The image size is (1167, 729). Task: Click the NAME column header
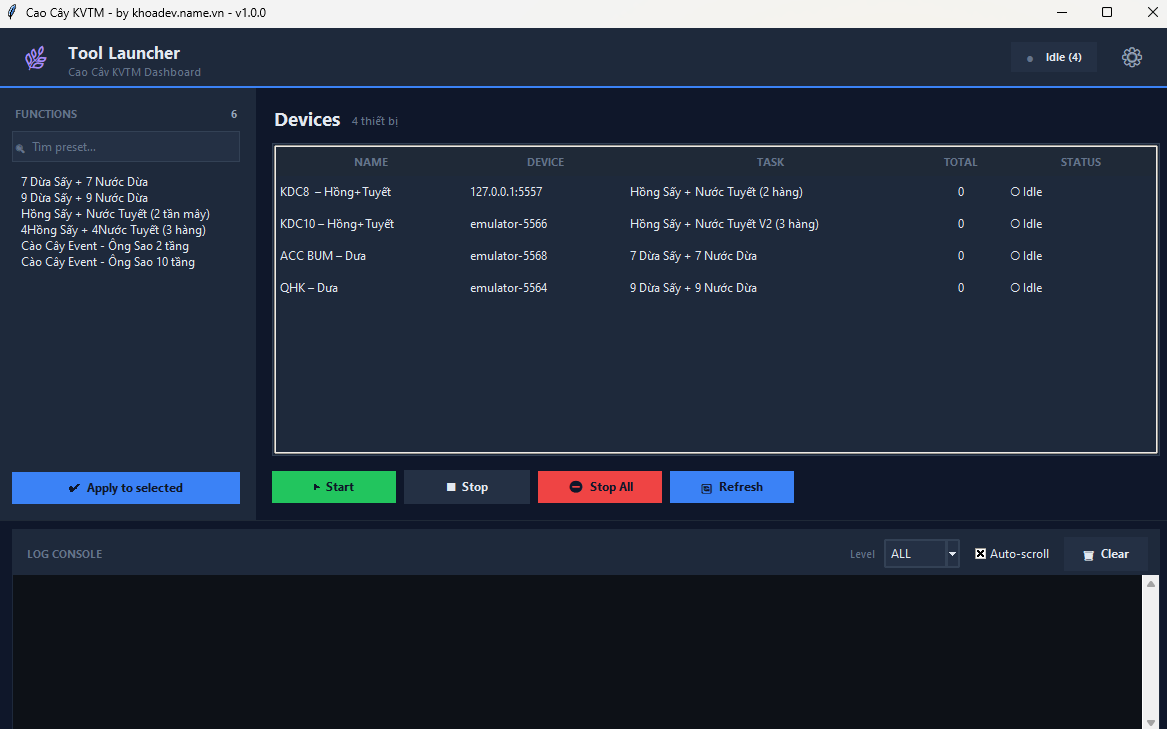pos(371,162)
